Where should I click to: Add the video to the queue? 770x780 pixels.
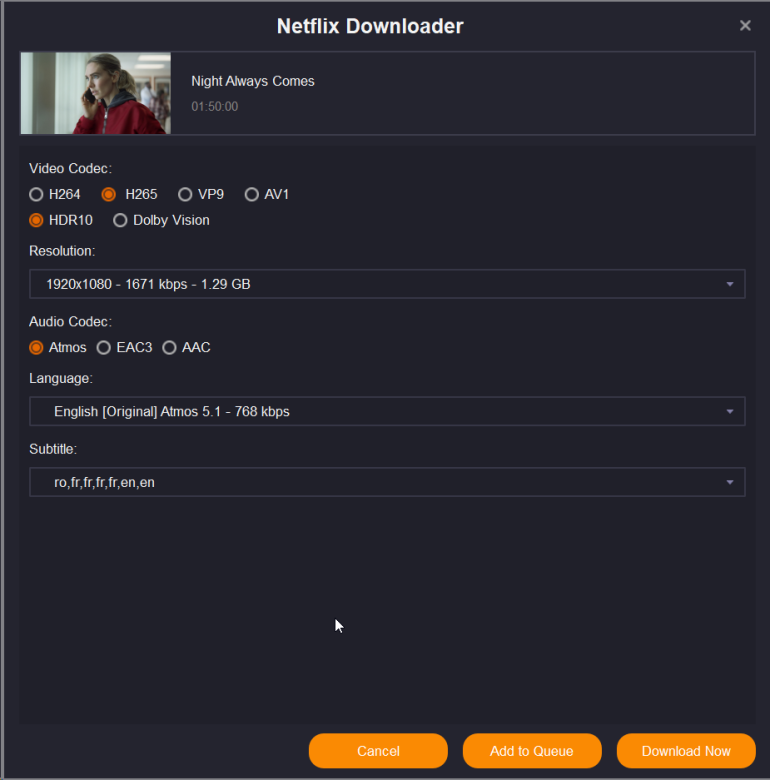pyautogui.click(x=532, y=751)
